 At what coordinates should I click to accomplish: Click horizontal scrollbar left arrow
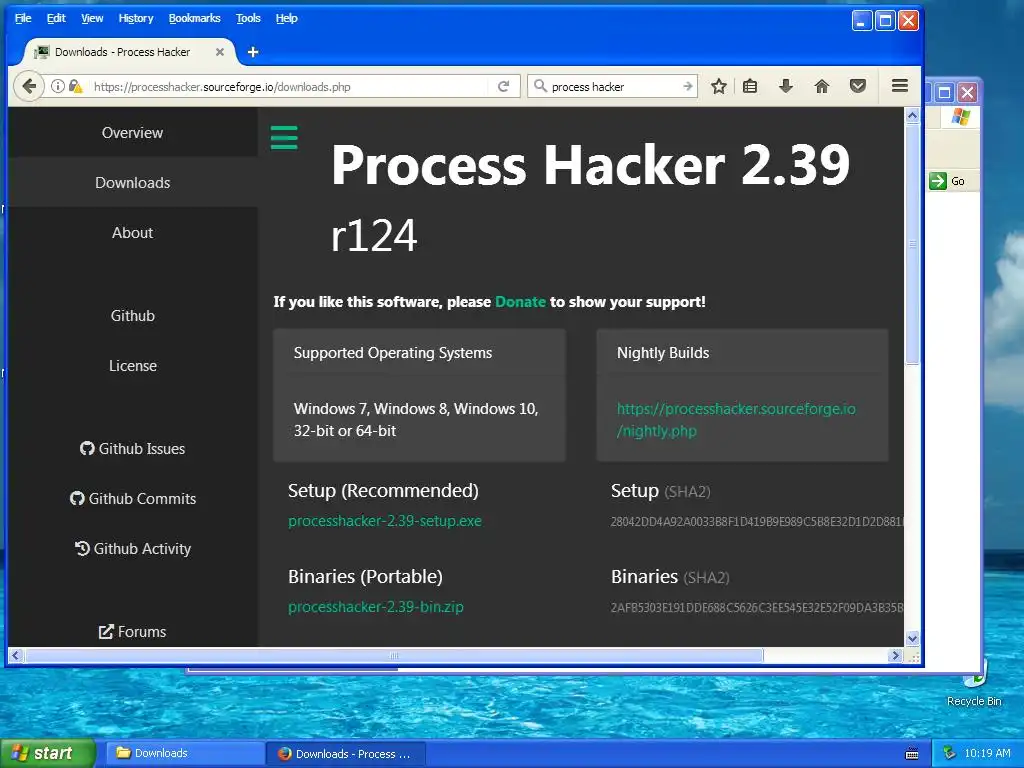16,655
